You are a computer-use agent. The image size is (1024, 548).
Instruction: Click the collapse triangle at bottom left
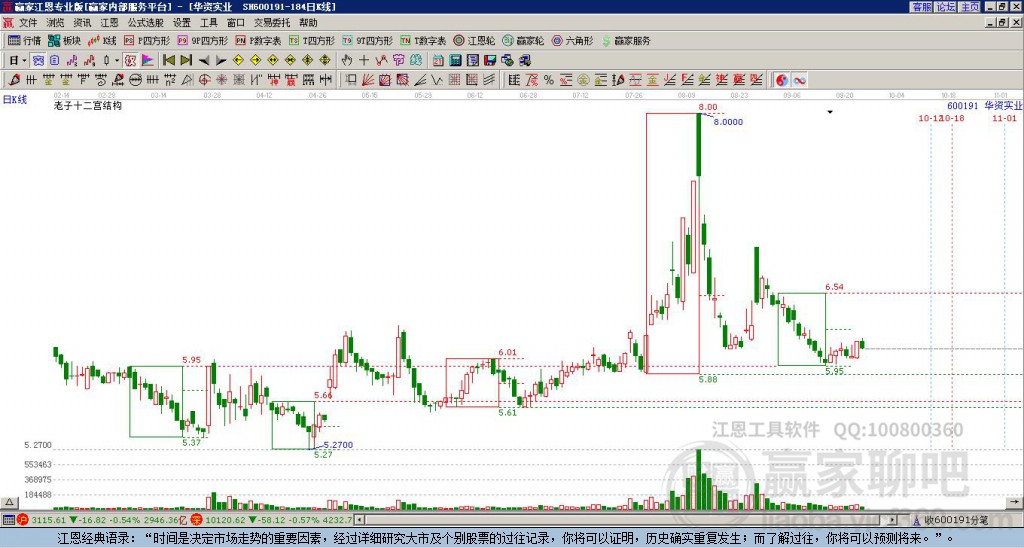click(x=9, y=502)
